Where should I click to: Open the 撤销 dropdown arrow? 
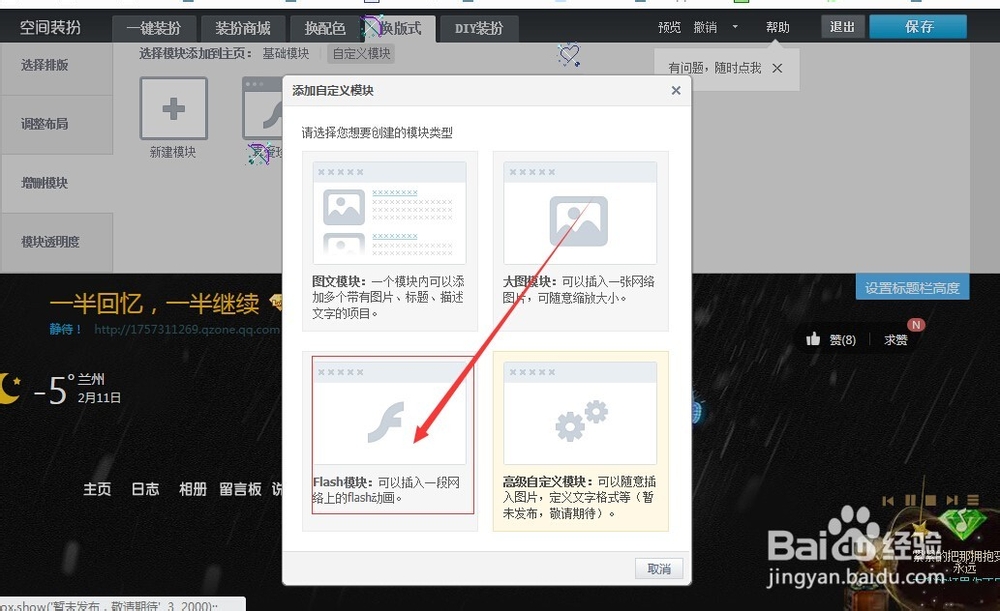coord(734,27)
